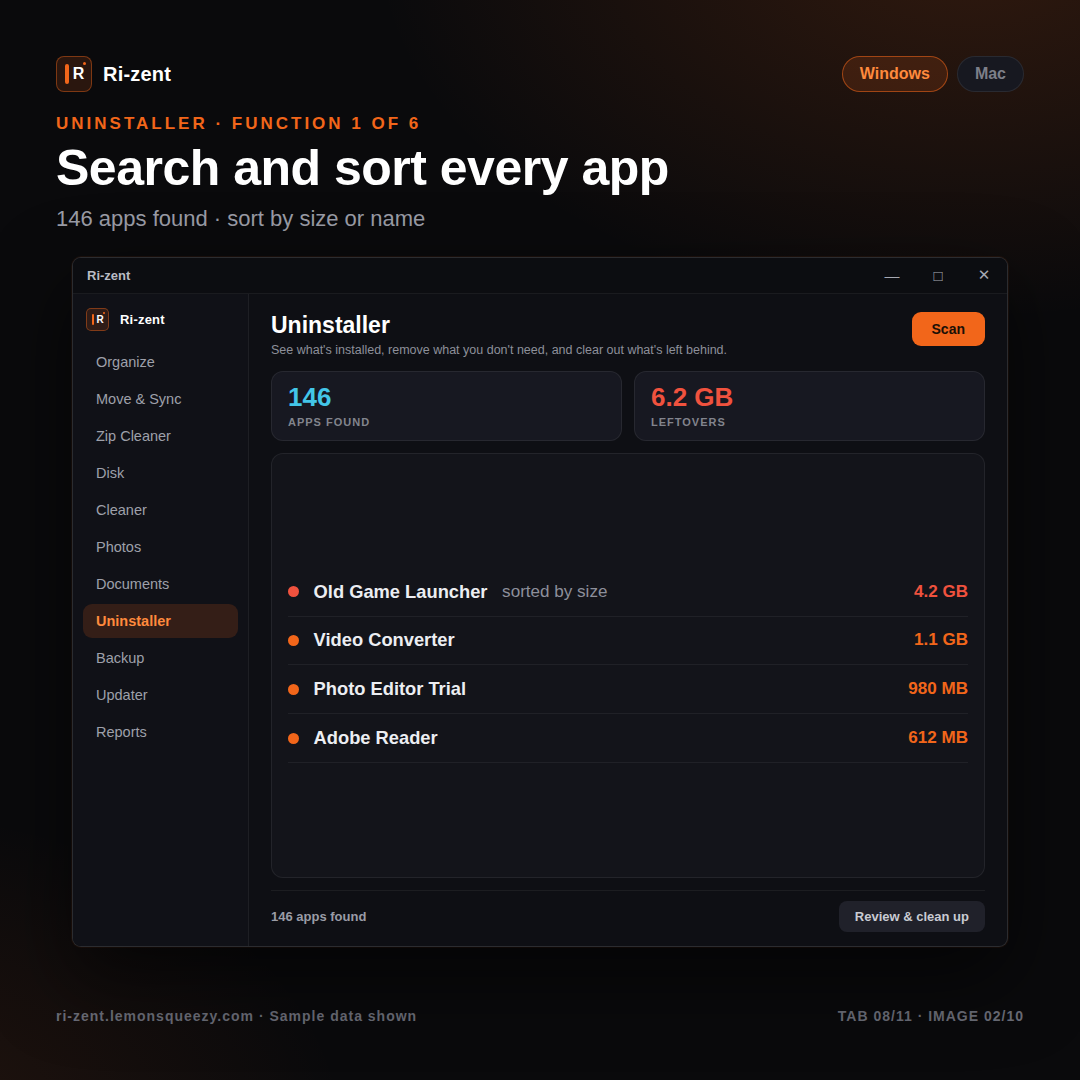Start a scan with Scan button
The width and height of the screenshot is (1080, 1080).
pyautogui.click(x=948, y=329)
